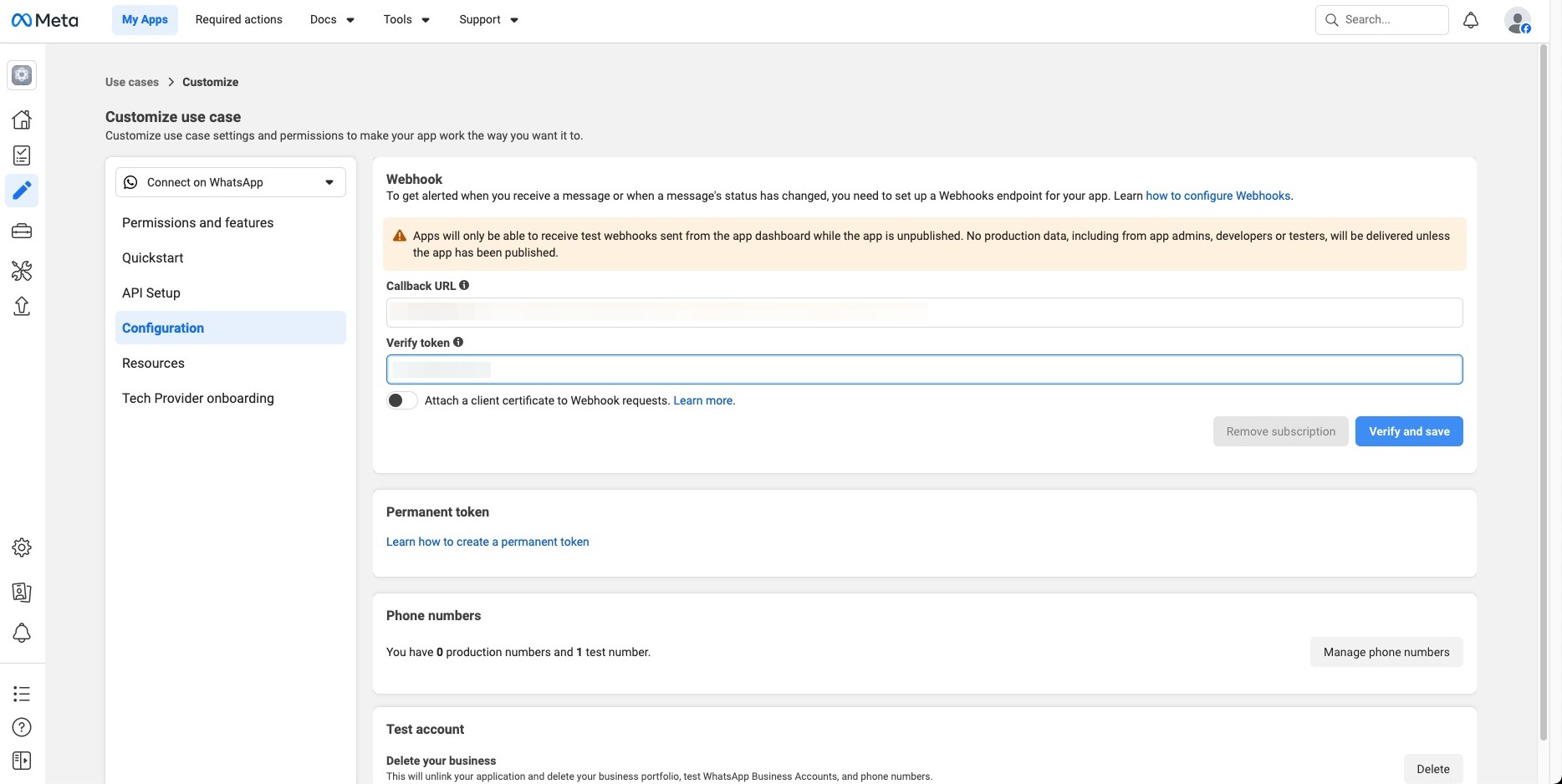Go to Permissions and features
Viewport: 1562px width, 784px height.
point(198,222)
